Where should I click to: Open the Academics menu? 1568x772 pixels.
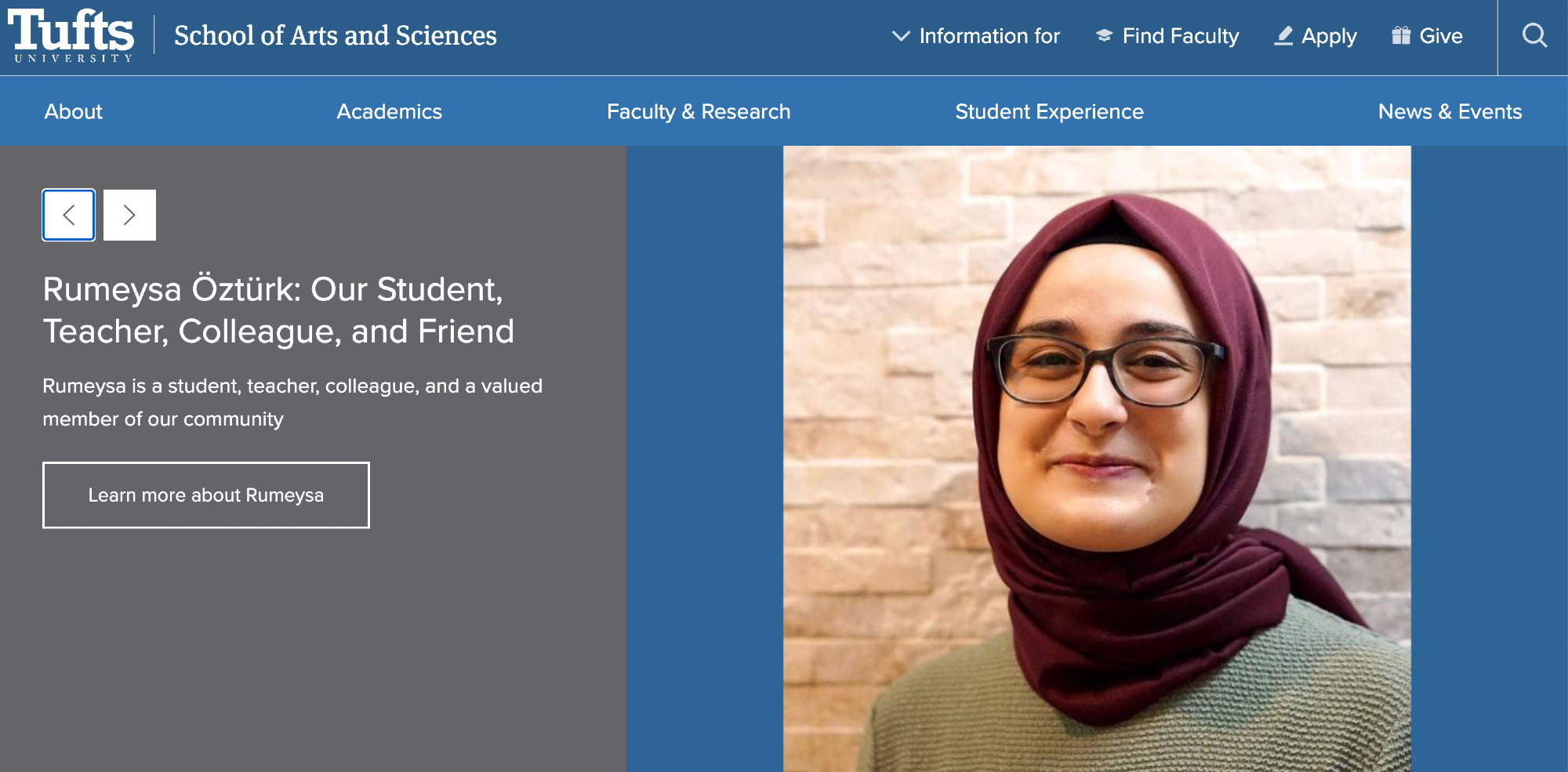point(390,111)
